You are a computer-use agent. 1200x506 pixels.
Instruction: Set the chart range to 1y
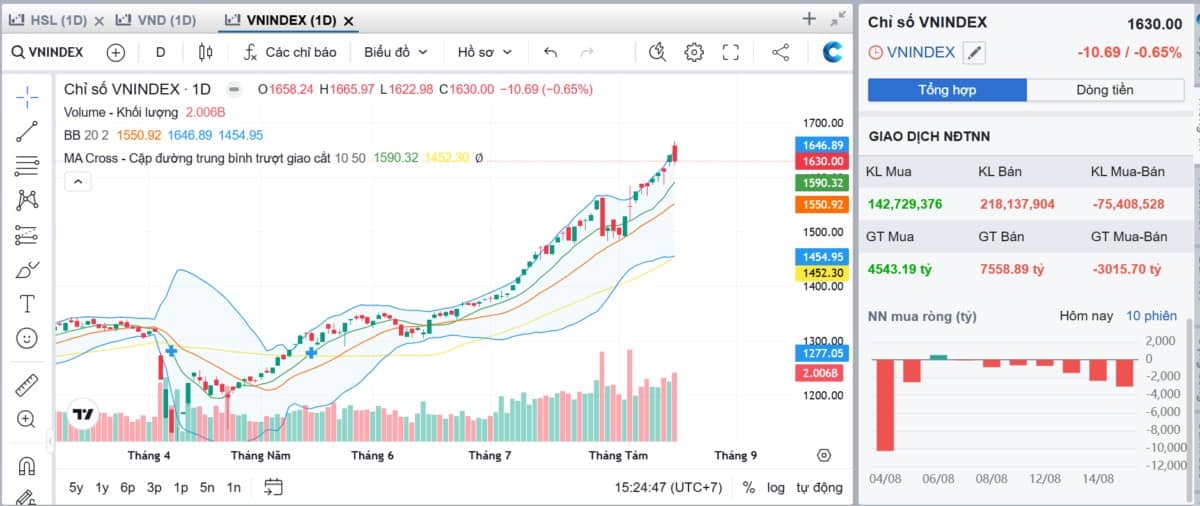point(102,487)
